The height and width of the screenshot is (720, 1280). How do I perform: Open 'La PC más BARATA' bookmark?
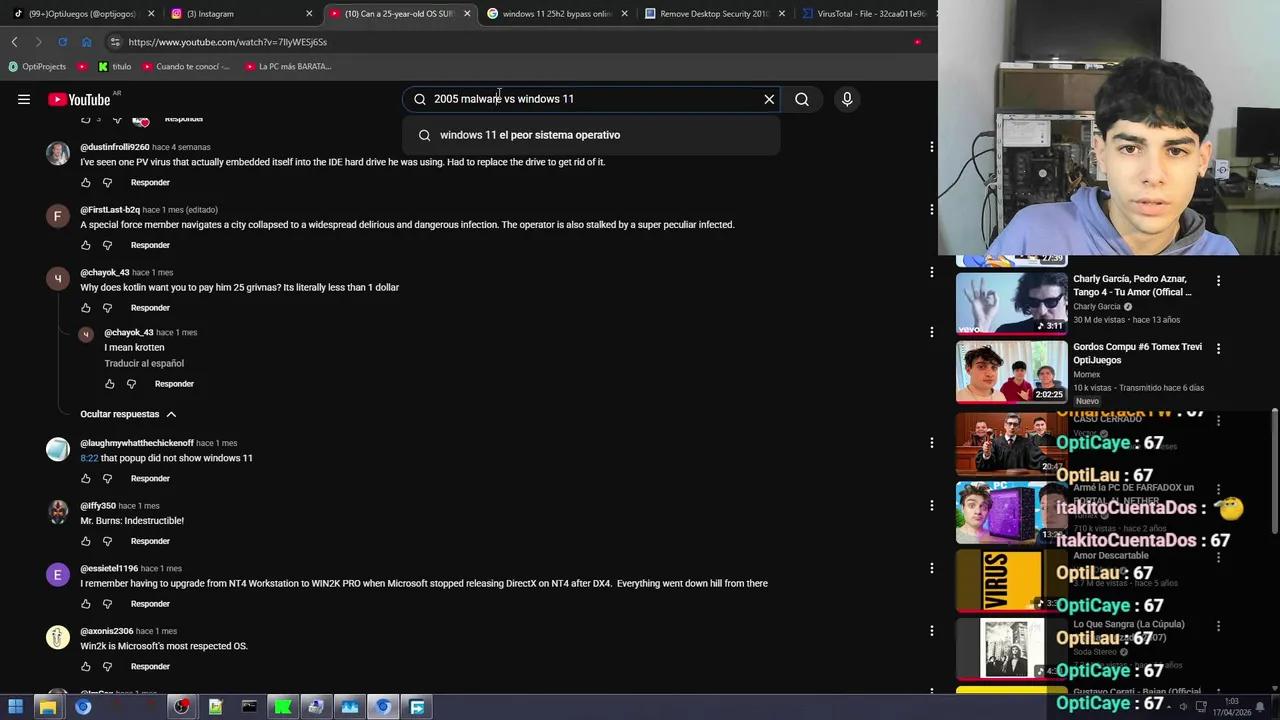point(288,67)
